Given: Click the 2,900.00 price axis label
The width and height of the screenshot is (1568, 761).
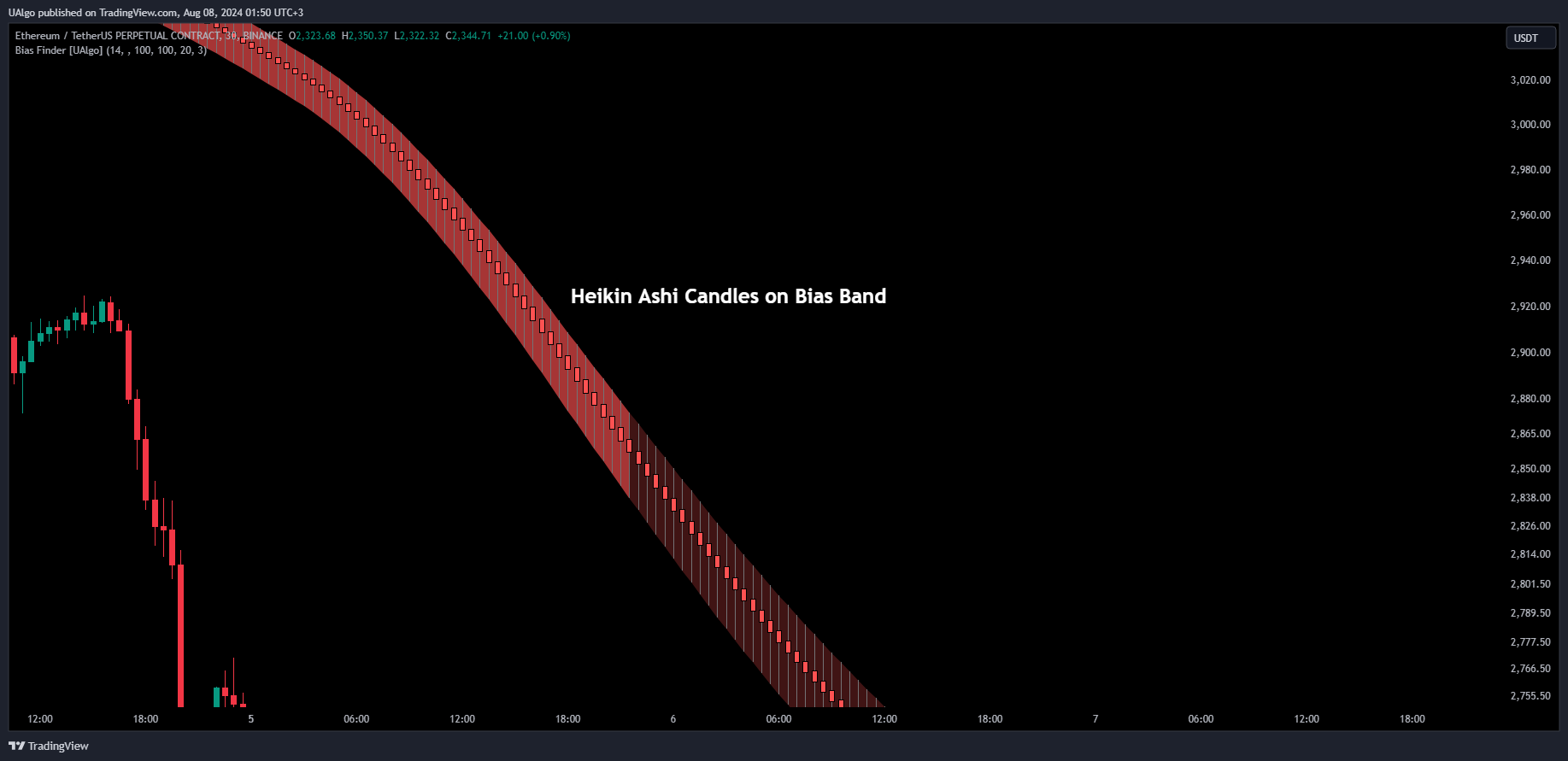Looking at the screenshot, I should pyautogui.click(x=1530, y=353).
